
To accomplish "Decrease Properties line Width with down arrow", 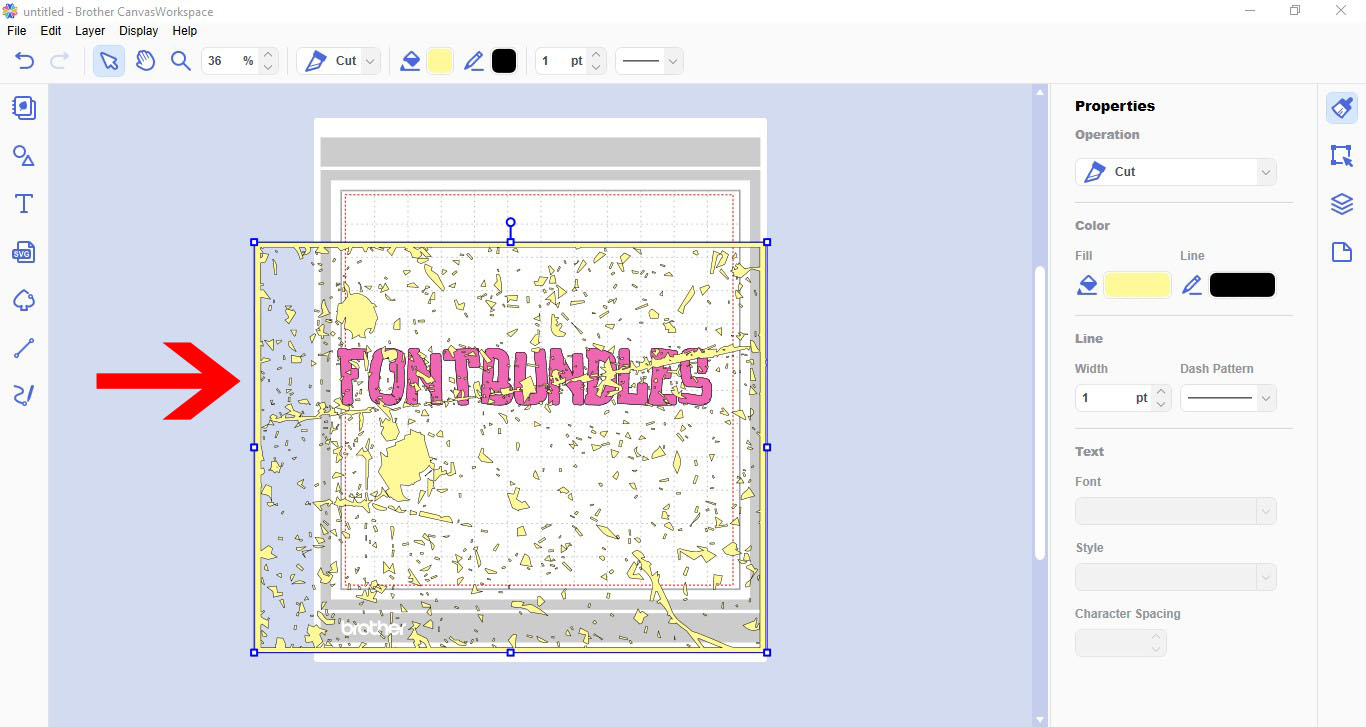I will point(1161,405).
